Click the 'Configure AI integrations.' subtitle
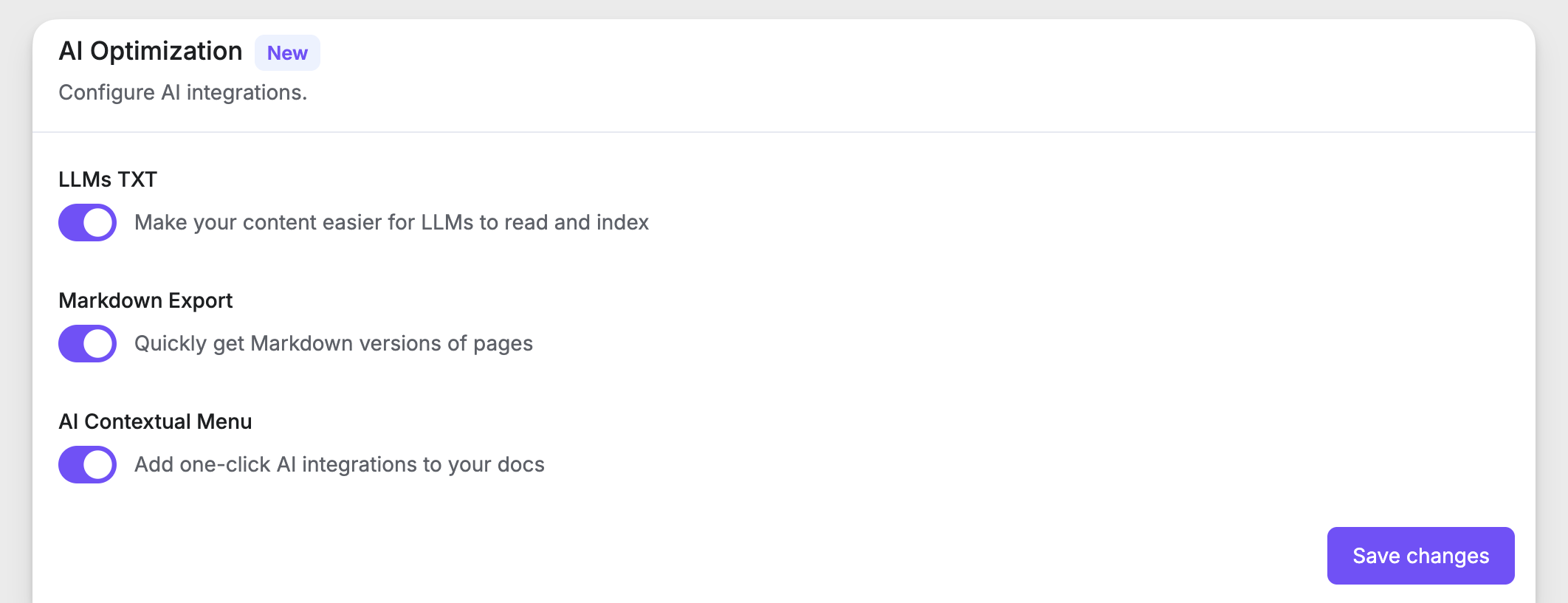1568x603 pixels. [x=182, y=92]
